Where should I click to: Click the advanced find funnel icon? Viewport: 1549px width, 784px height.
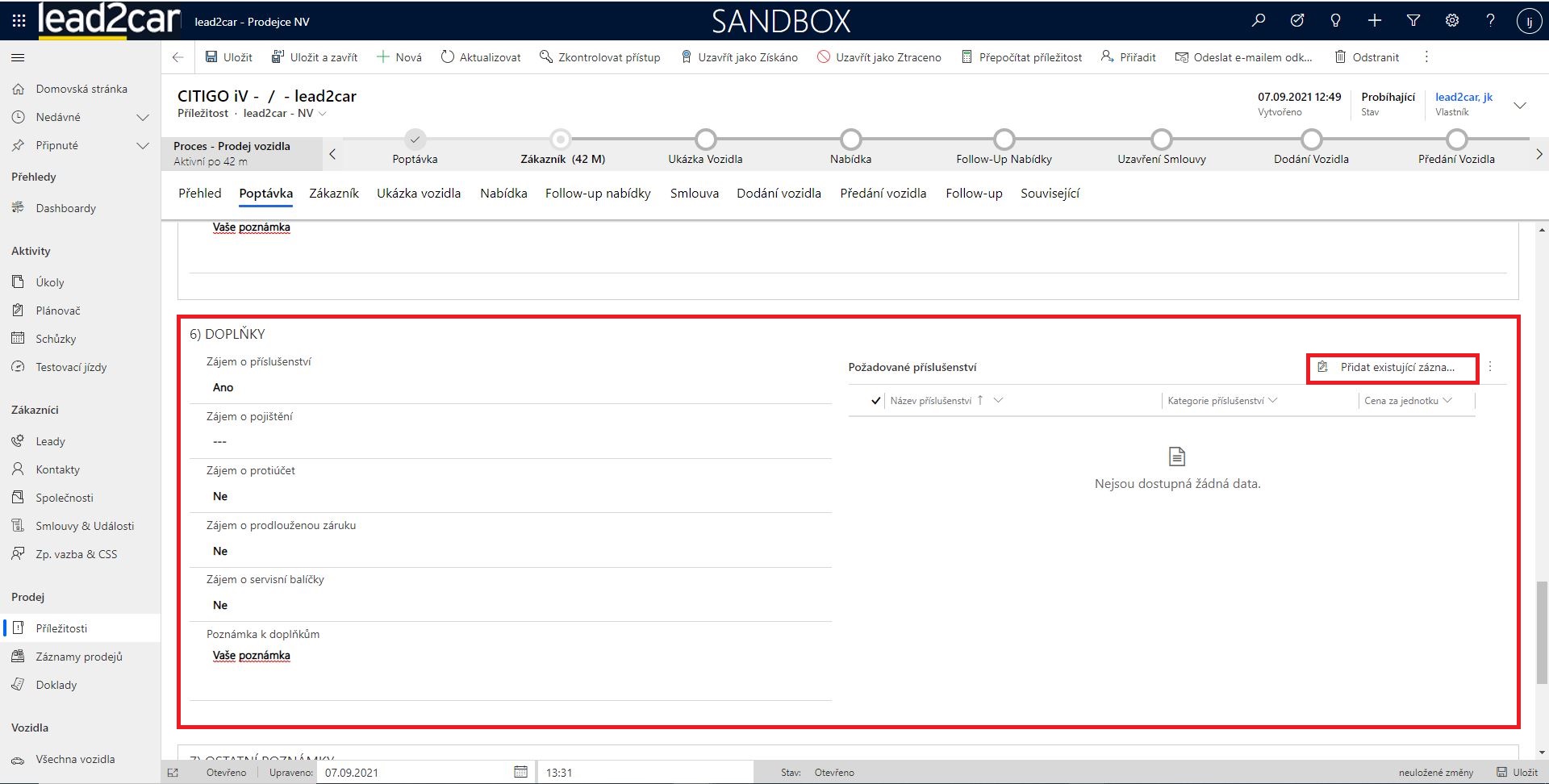pyautogui.click(x=1413, y=21)
